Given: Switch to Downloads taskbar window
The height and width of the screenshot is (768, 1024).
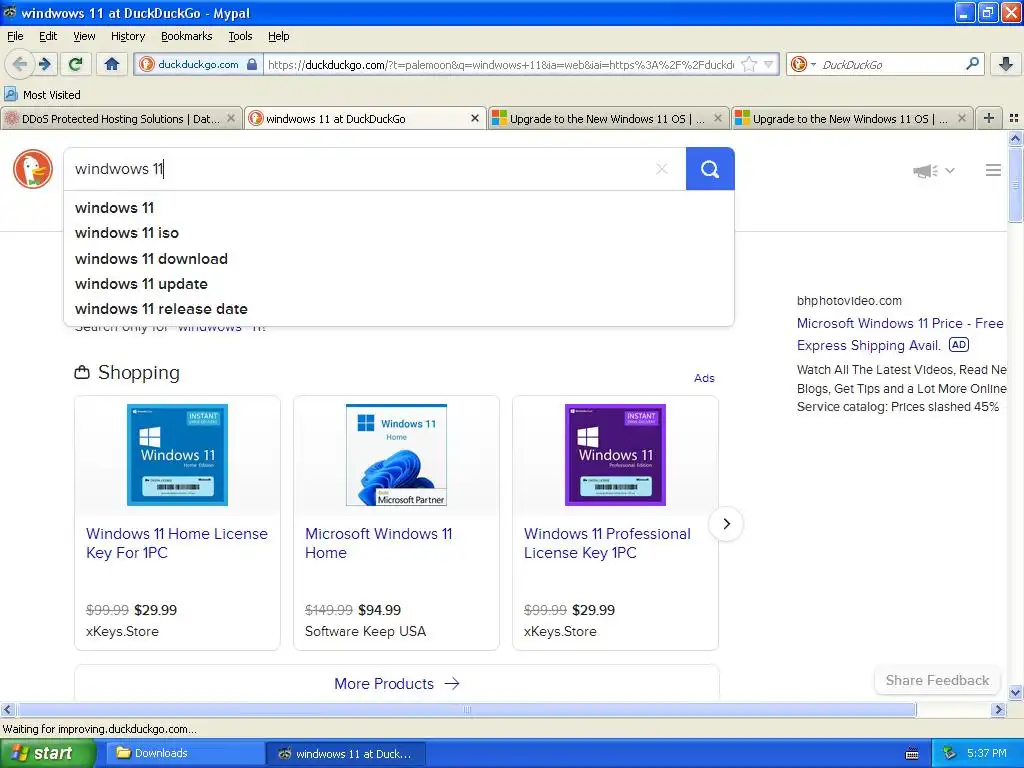Looking at the screenshot, I should (x=185, y=753).
